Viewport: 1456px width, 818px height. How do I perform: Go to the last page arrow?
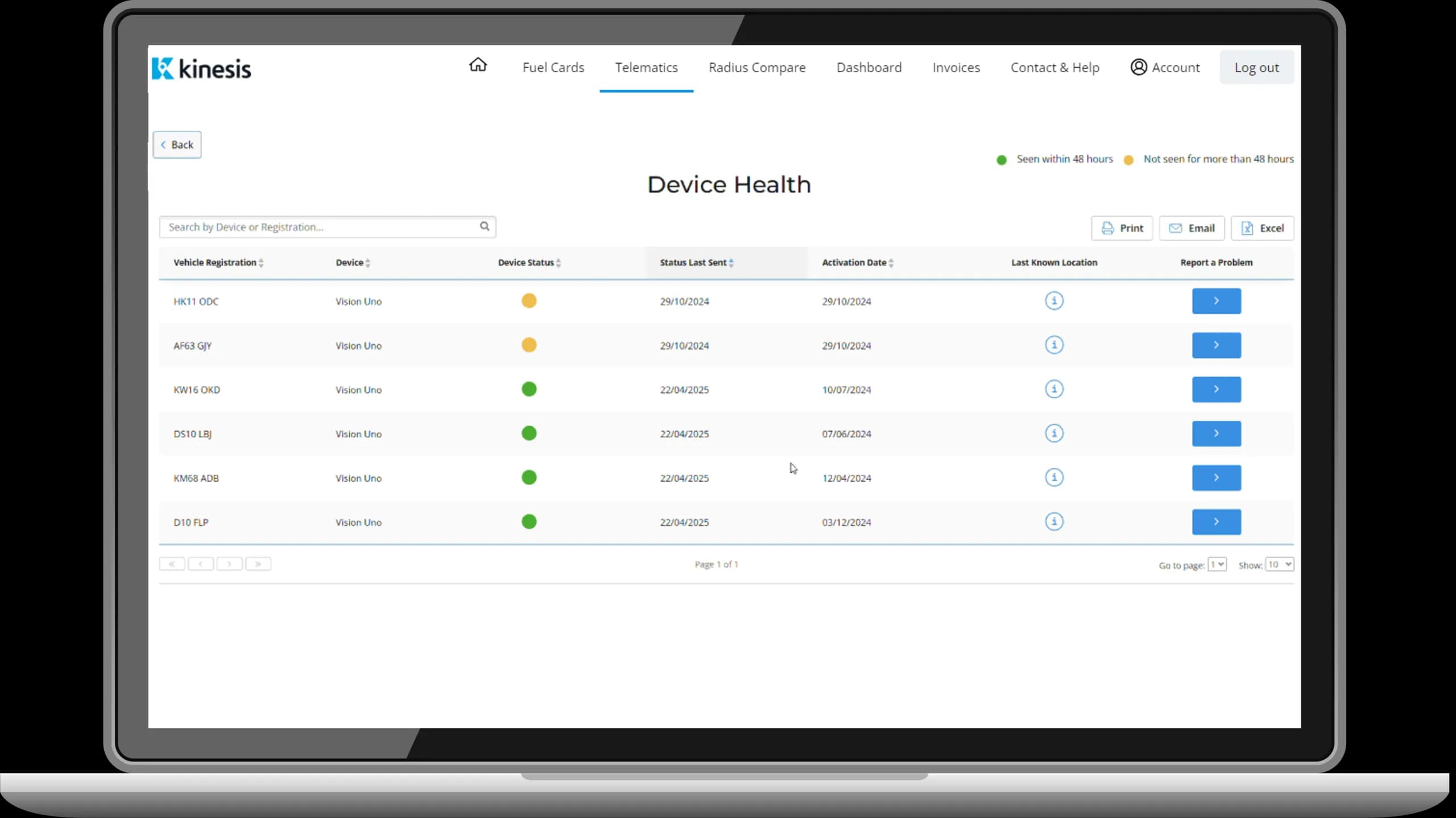tap(258, 564)
